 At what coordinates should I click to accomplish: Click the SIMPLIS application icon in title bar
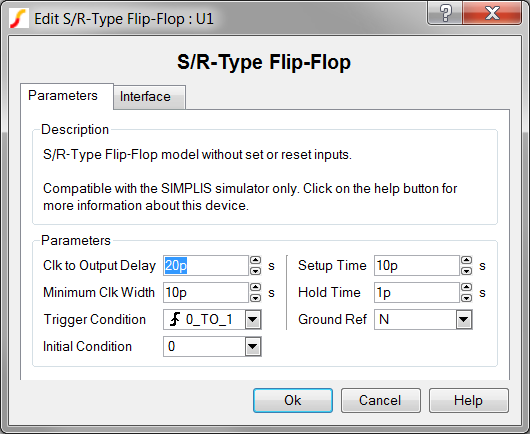[19, 19]
